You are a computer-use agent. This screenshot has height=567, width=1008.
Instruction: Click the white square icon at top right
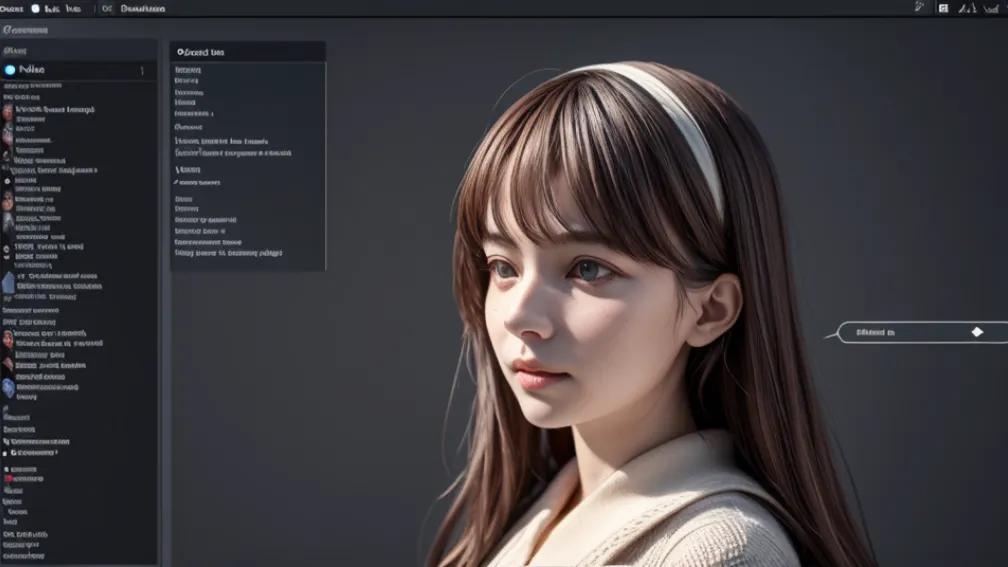pyautogui.click(x=942, y=8)
